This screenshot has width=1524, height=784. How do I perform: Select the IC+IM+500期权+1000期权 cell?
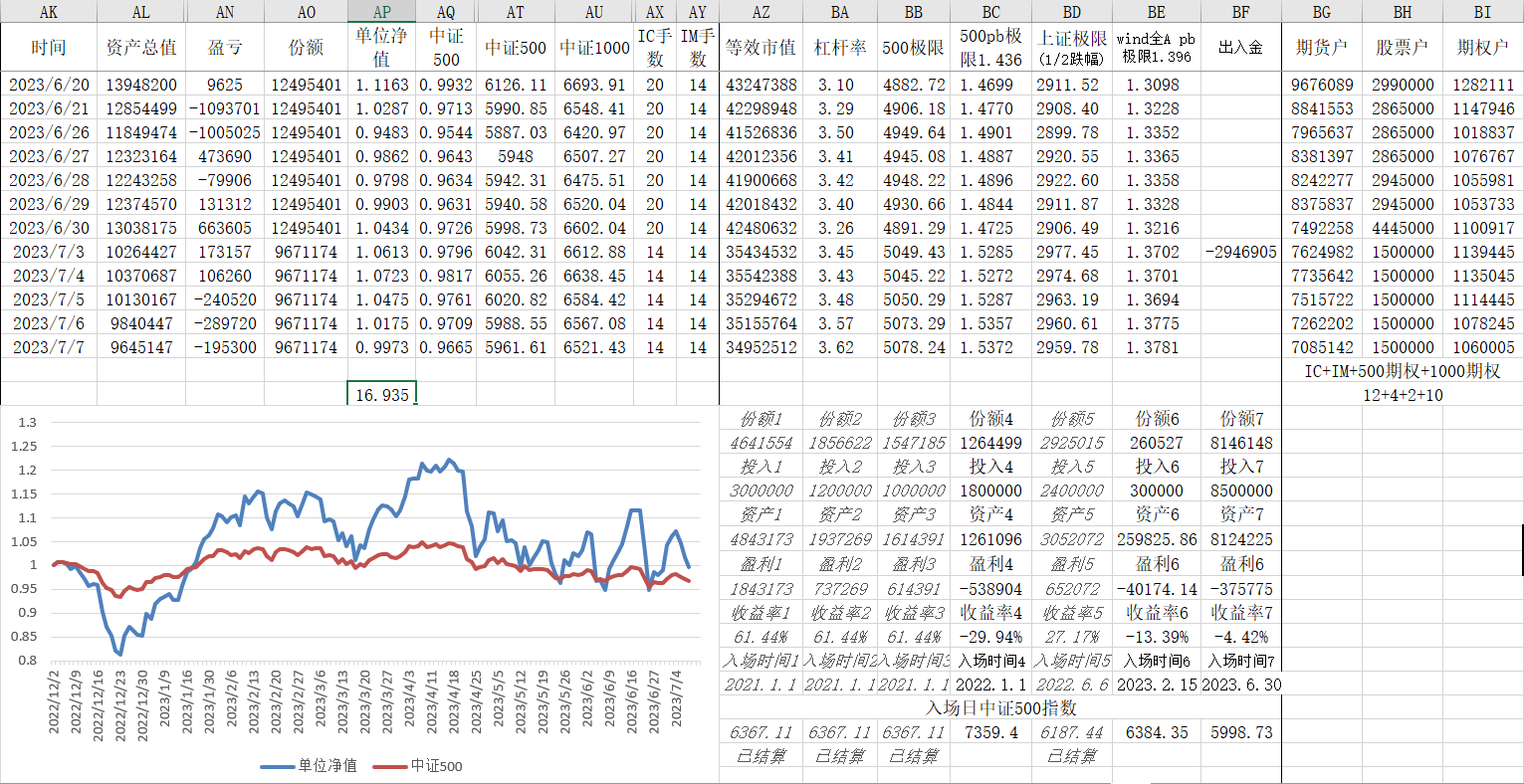click(1402, 371)
